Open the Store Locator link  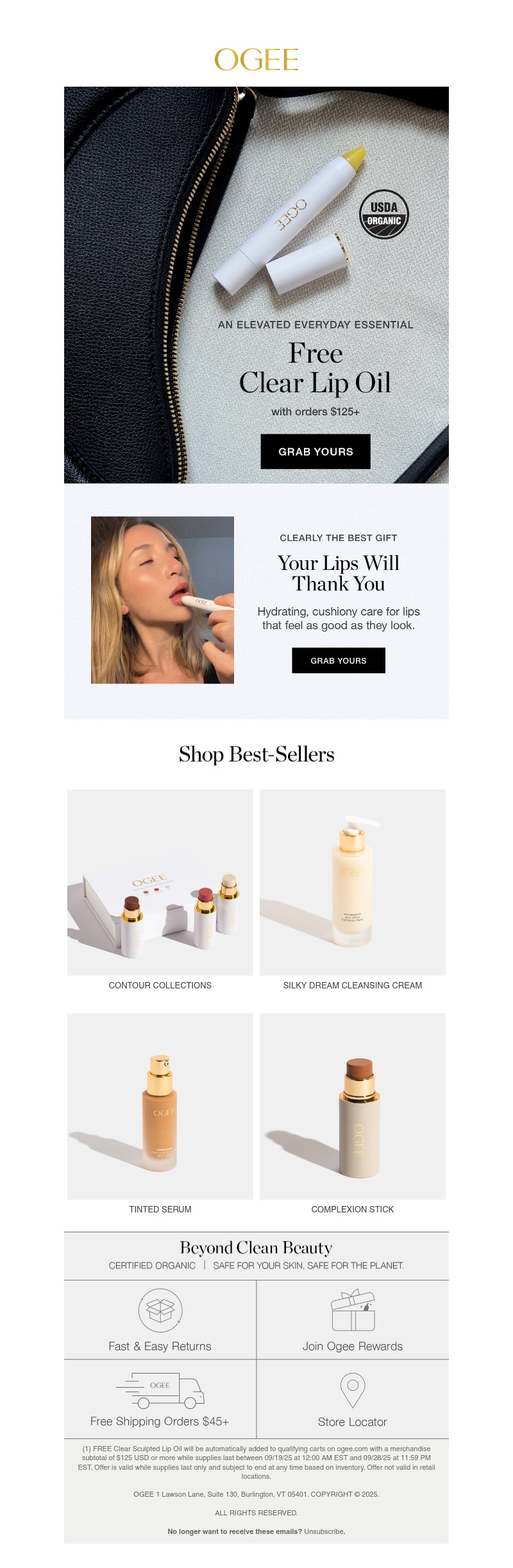(353, 1422)
